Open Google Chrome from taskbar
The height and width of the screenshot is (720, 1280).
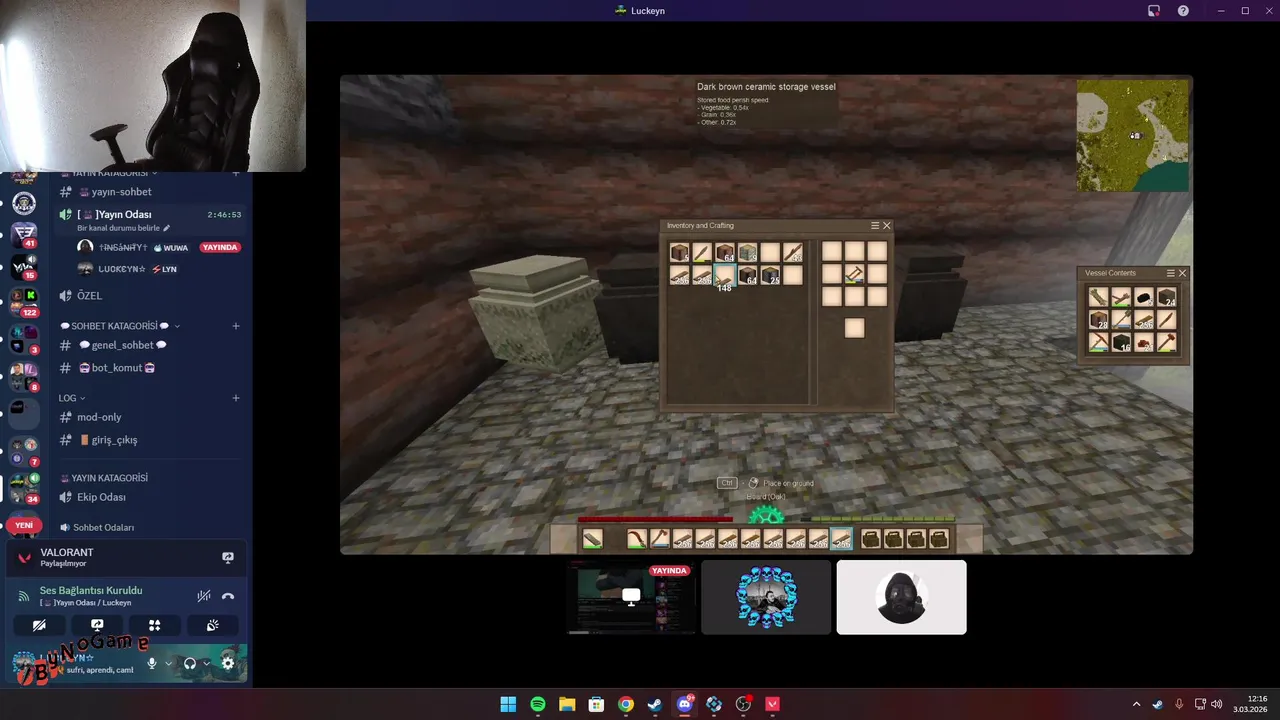(x=626, y=704)
